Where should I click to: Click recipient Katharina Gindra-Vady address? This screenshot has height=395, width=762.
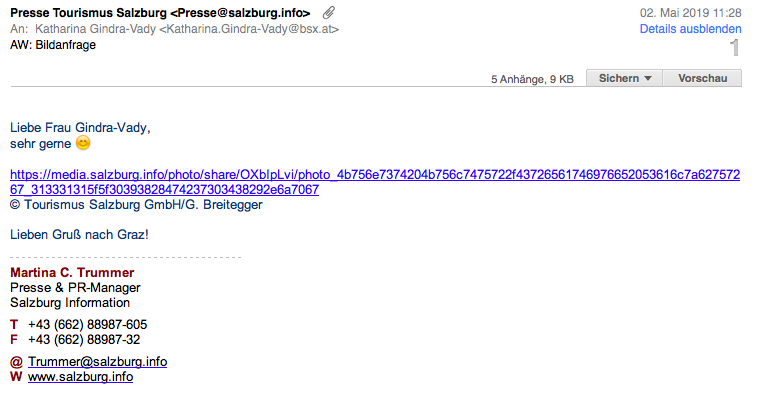click(x=187, y=29)
